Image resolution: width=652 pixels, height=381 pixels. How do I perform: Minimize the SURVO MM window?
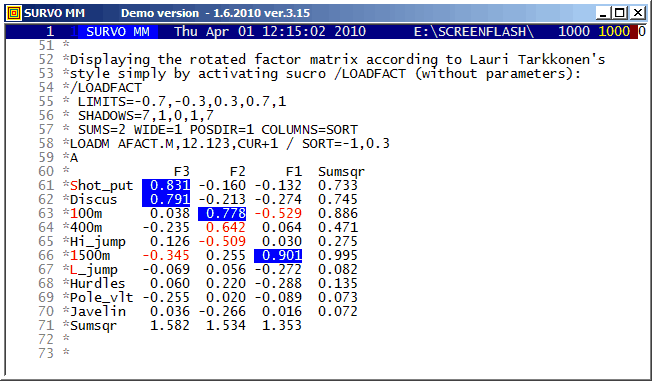[603, 13]
